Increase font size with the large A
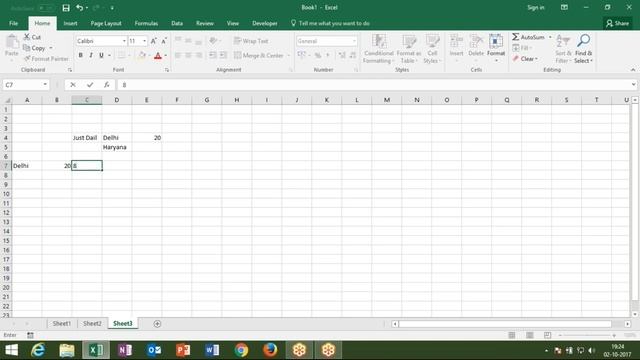Viewport: 640px width, 360px height. coord(153,41)
